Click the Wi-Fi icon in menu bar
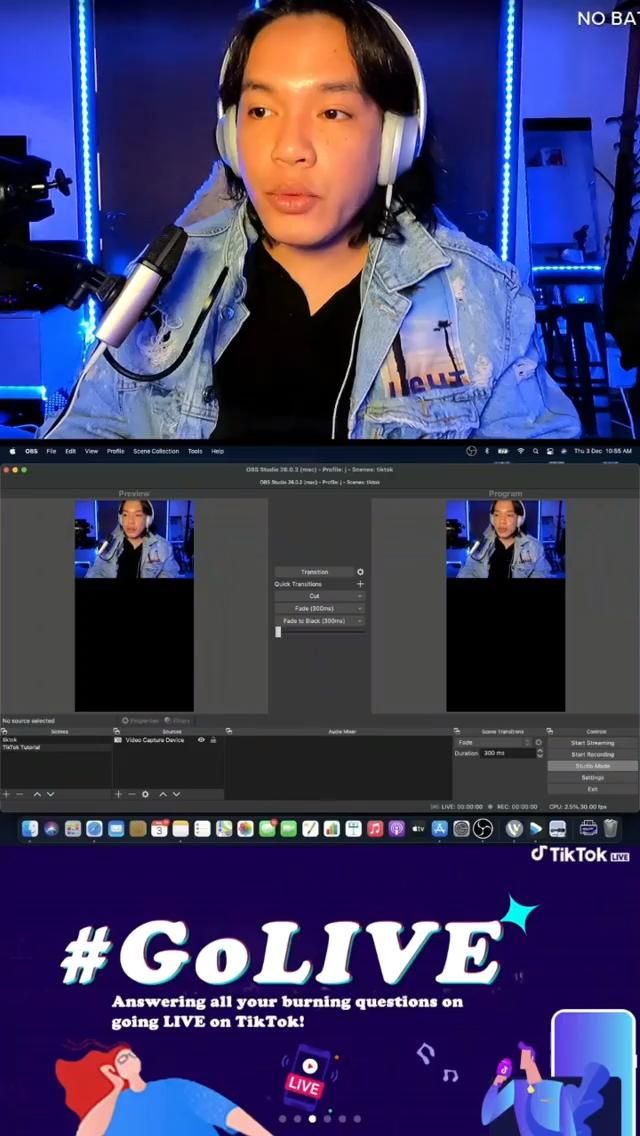This screenshot has height=1136, width=640. coord(520,451)
